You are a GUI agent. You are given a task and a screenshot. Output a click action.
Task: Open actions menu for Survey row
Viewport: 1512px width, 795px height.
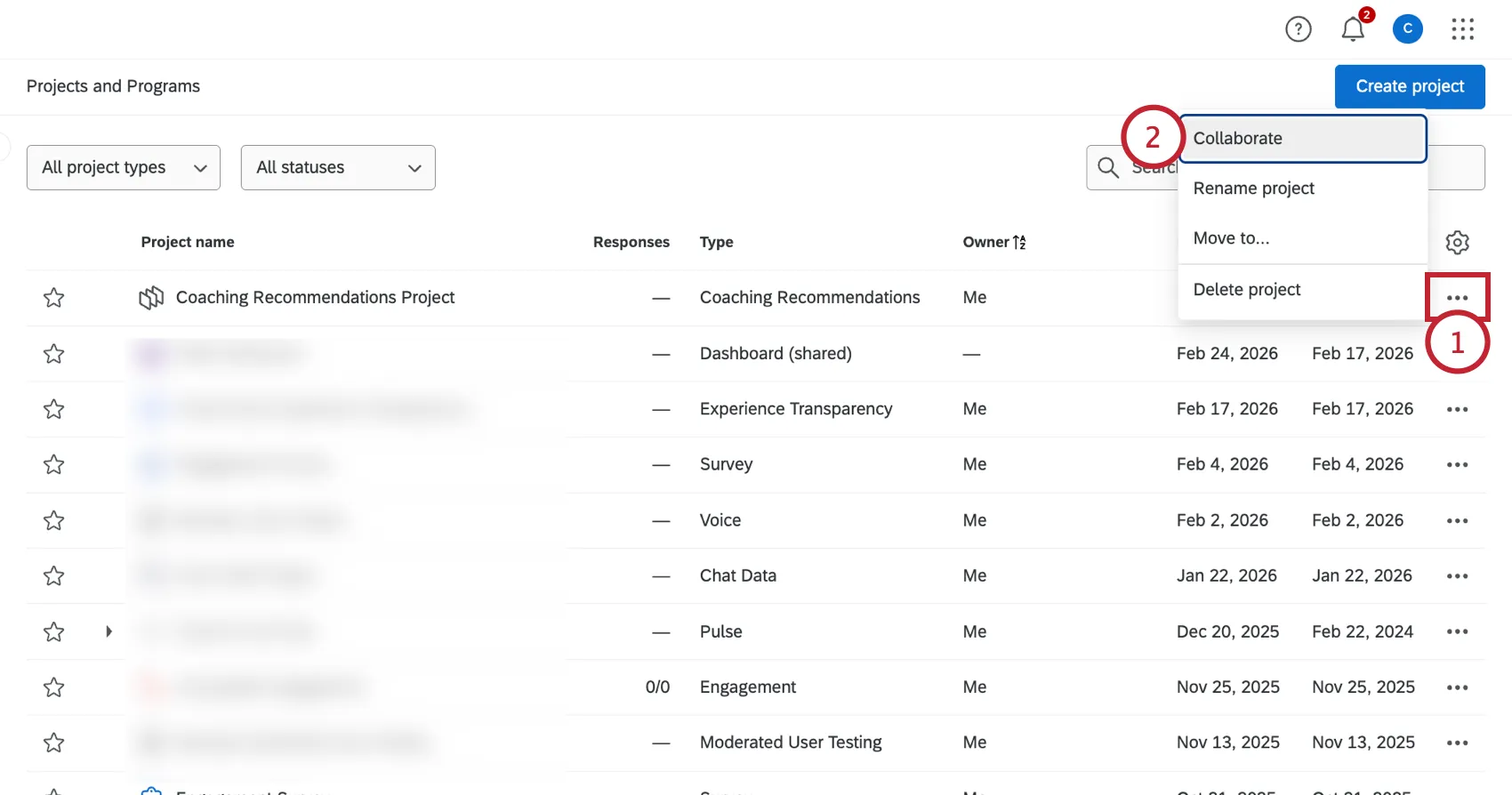(x=1457, y=464)
